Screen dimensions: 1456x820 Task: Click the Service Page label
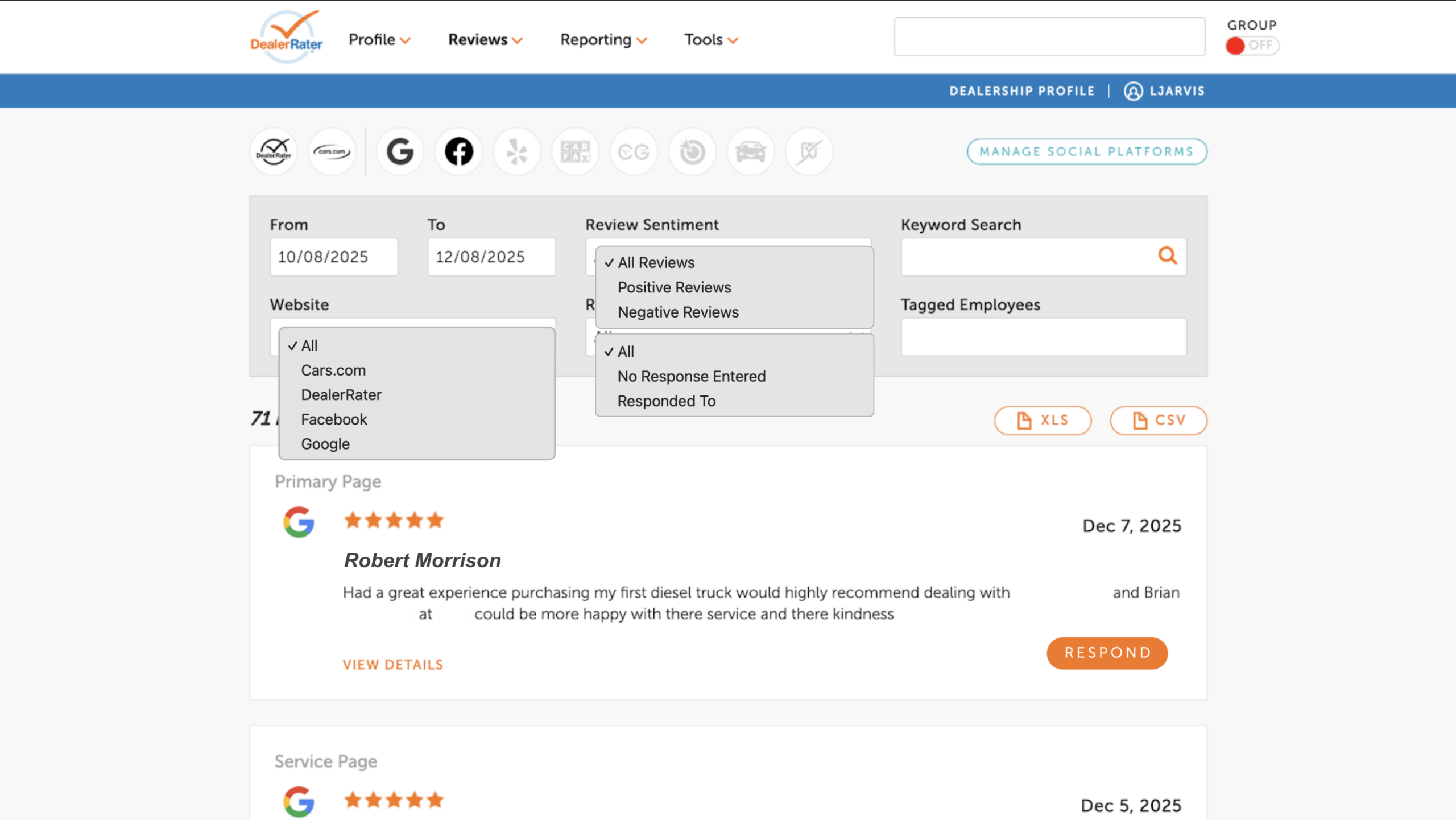point(325,762)
